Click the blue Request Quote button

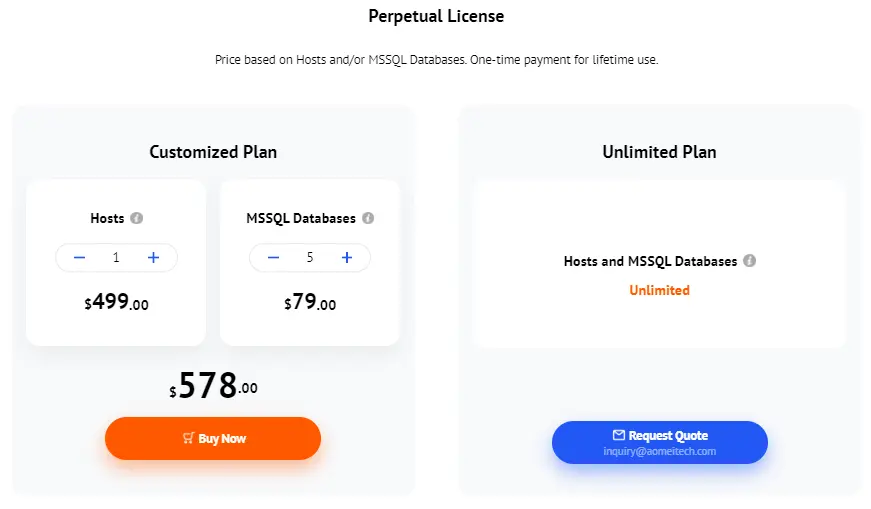coord(659,442)
